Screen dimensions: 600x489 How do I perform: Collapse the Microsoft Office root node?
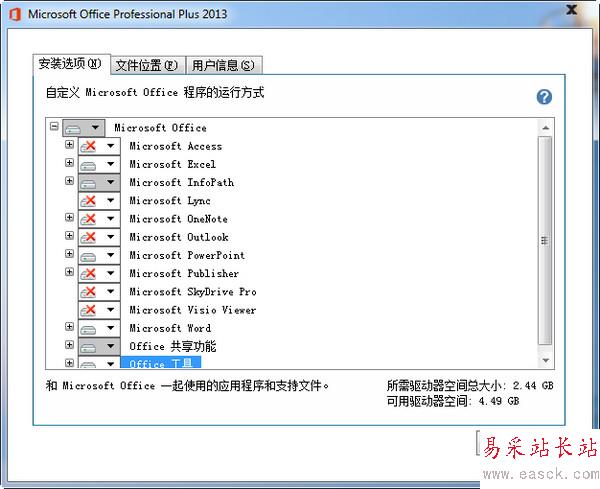coord(54,126)
